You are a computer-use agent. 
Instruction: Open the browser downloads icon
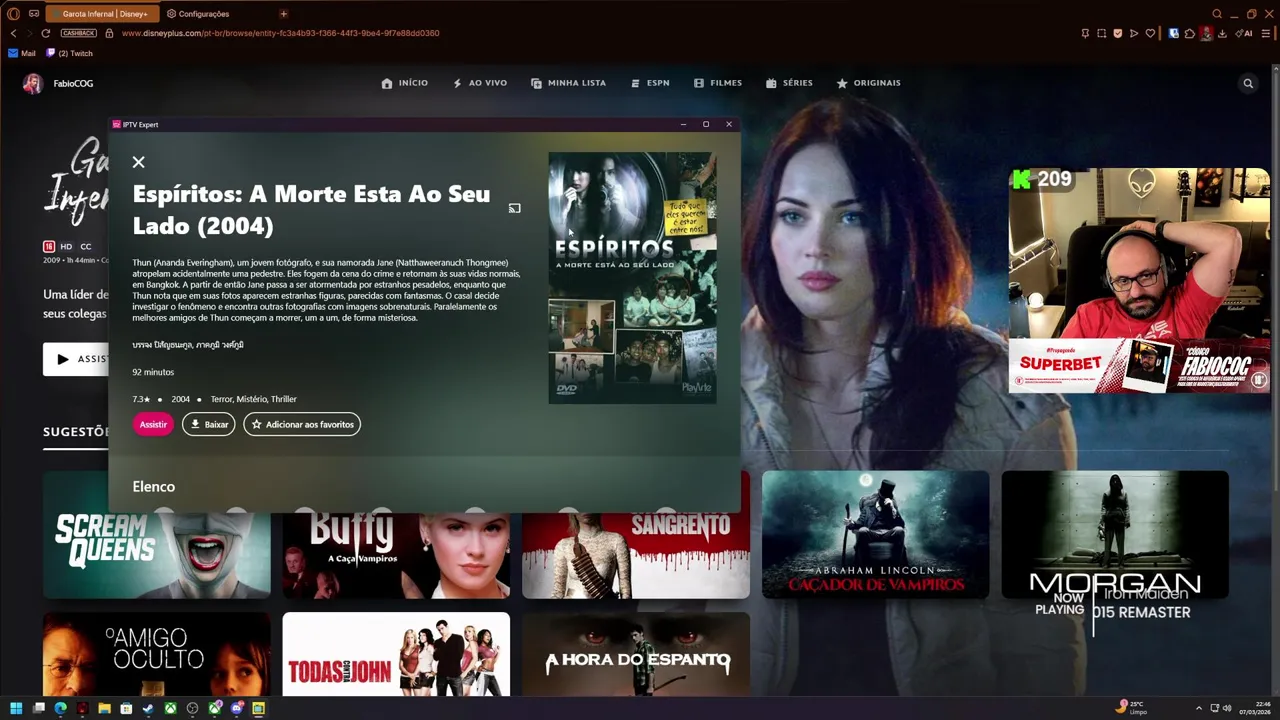[x=1222, y=33]
